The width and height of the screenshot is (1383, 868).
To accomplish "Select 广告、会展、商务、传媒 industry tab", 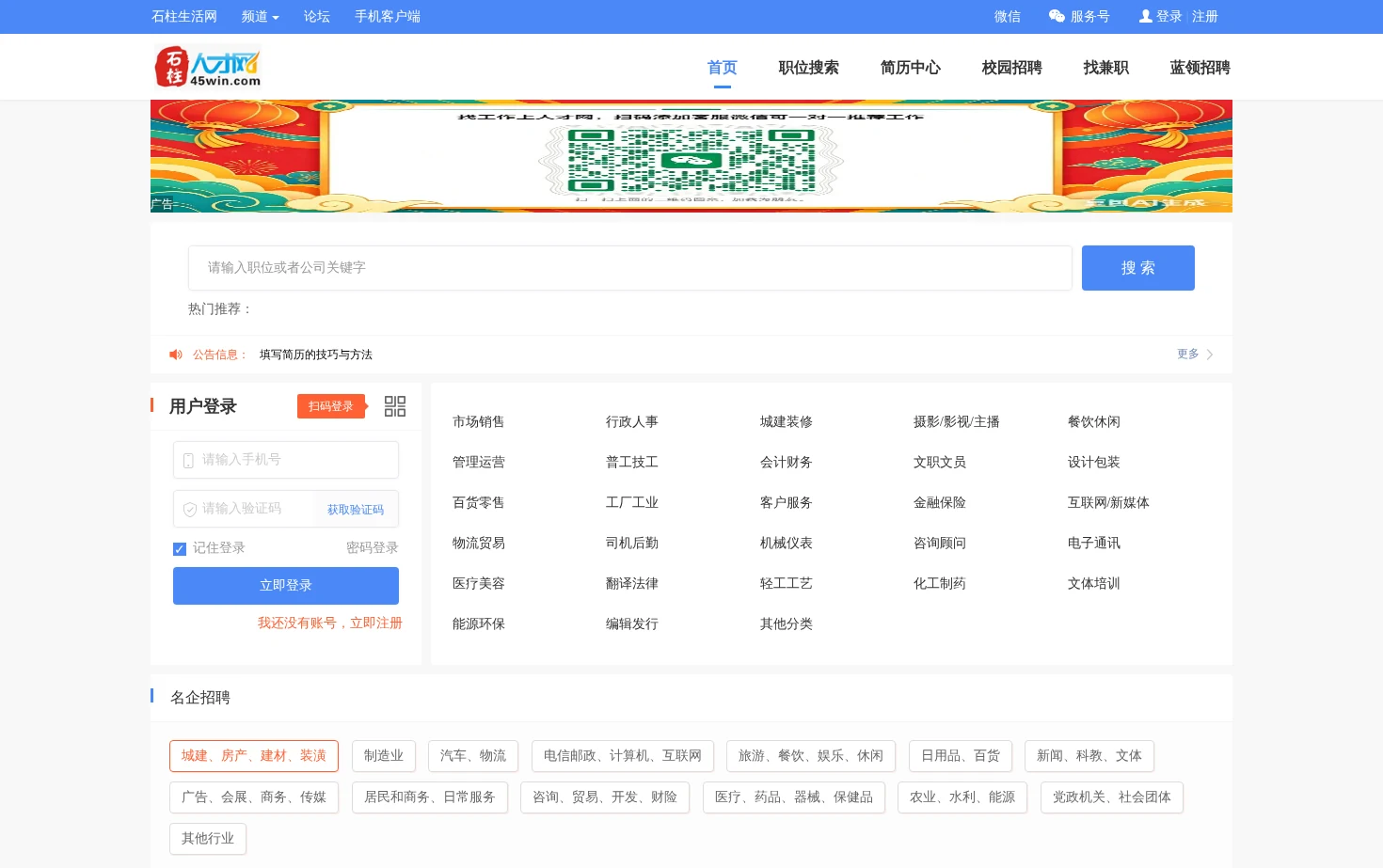I will pos(254,797).
